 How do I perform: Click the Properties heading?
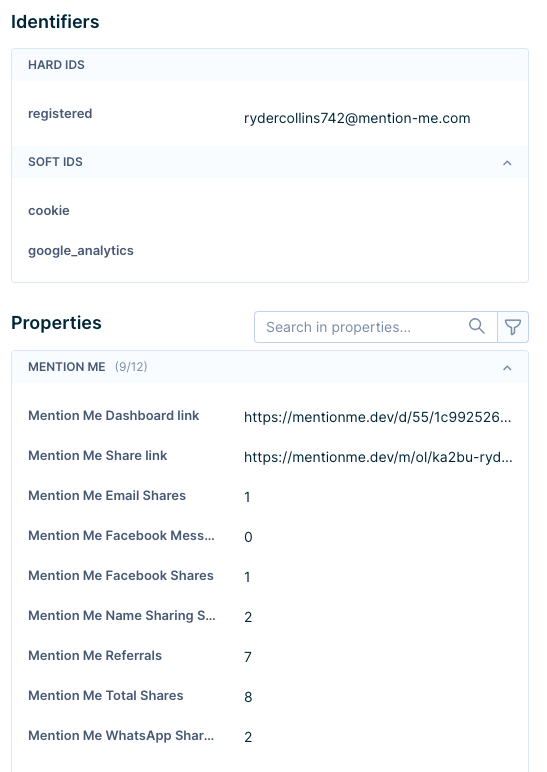pos(56,323)
